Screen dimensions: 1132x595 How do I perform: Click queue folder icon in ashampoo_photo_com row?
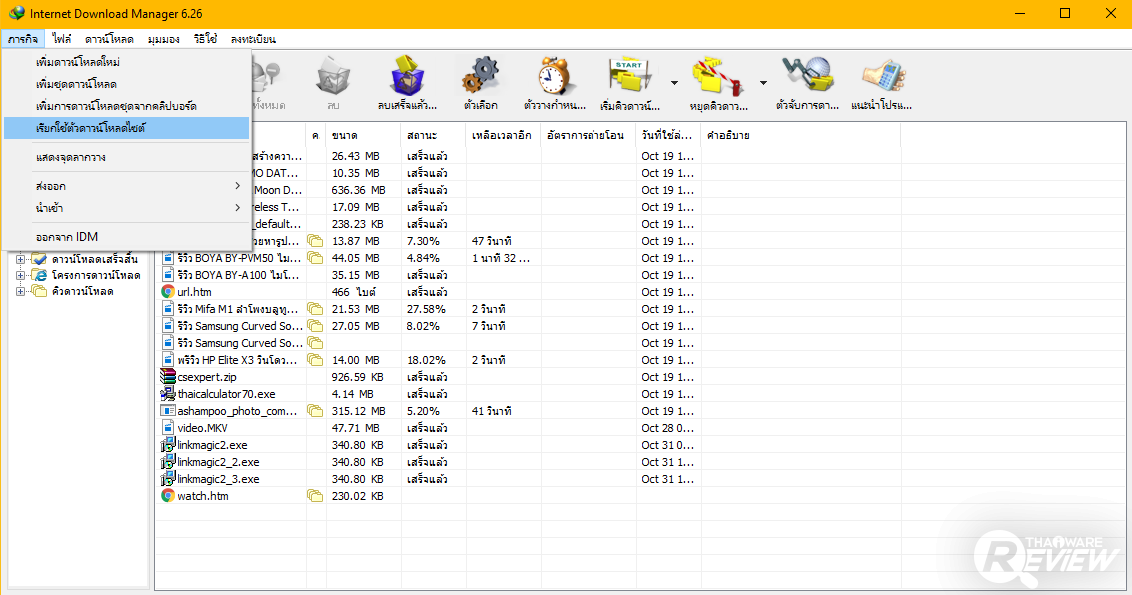click(315, 411)
